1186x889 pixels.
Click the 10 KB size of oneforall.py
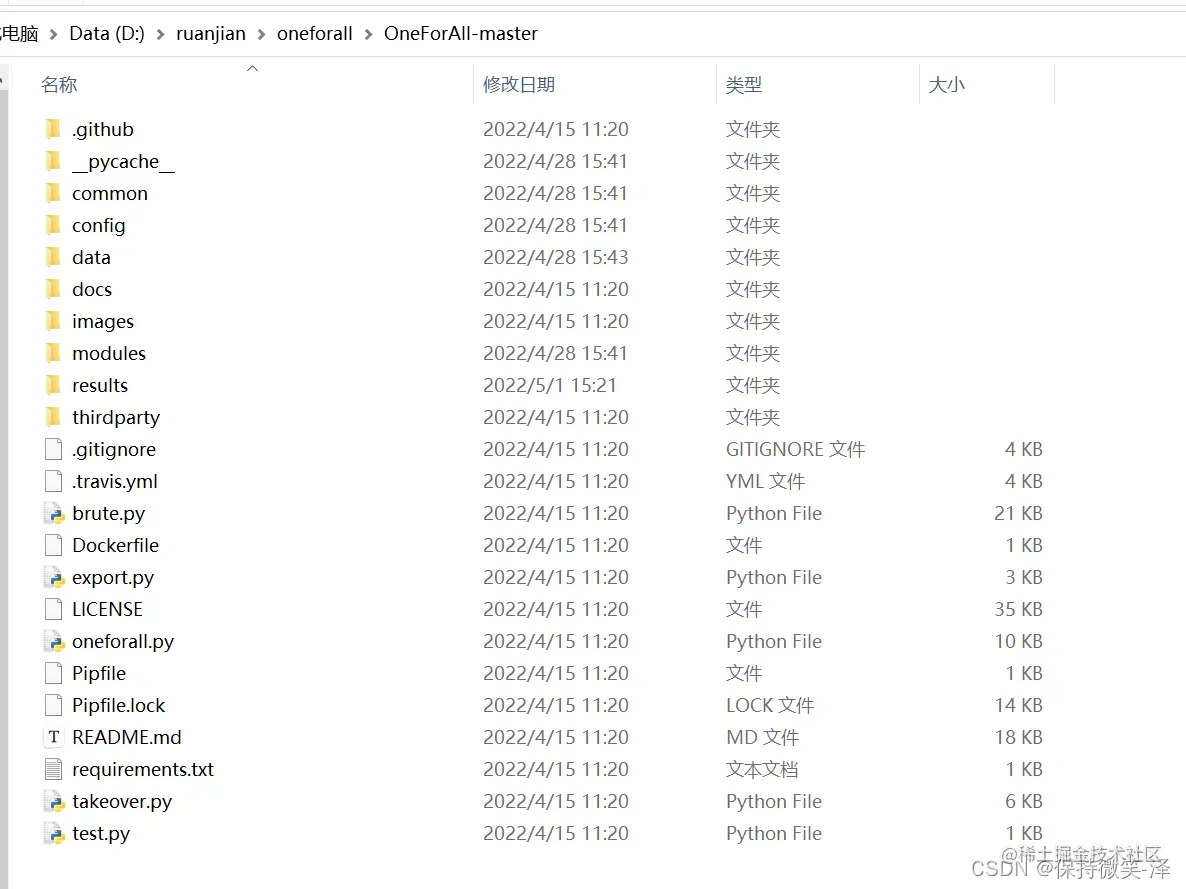(x=1018, y=642)
